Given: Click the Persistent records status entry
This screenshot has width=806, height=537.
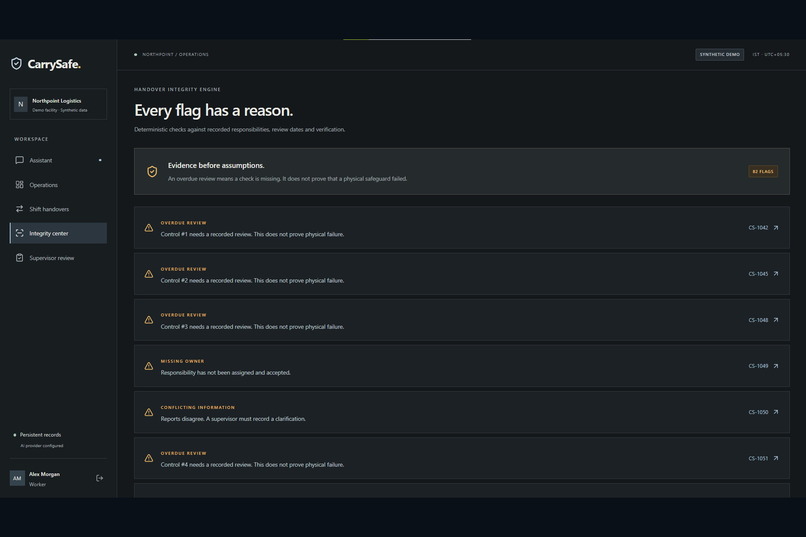Looking at the screenshot, I should tap(40, 435).
